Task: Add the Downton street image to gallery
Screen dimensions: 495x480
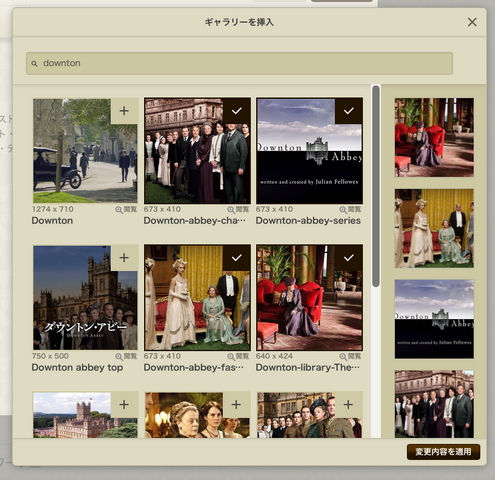Action: pos(124,111)
